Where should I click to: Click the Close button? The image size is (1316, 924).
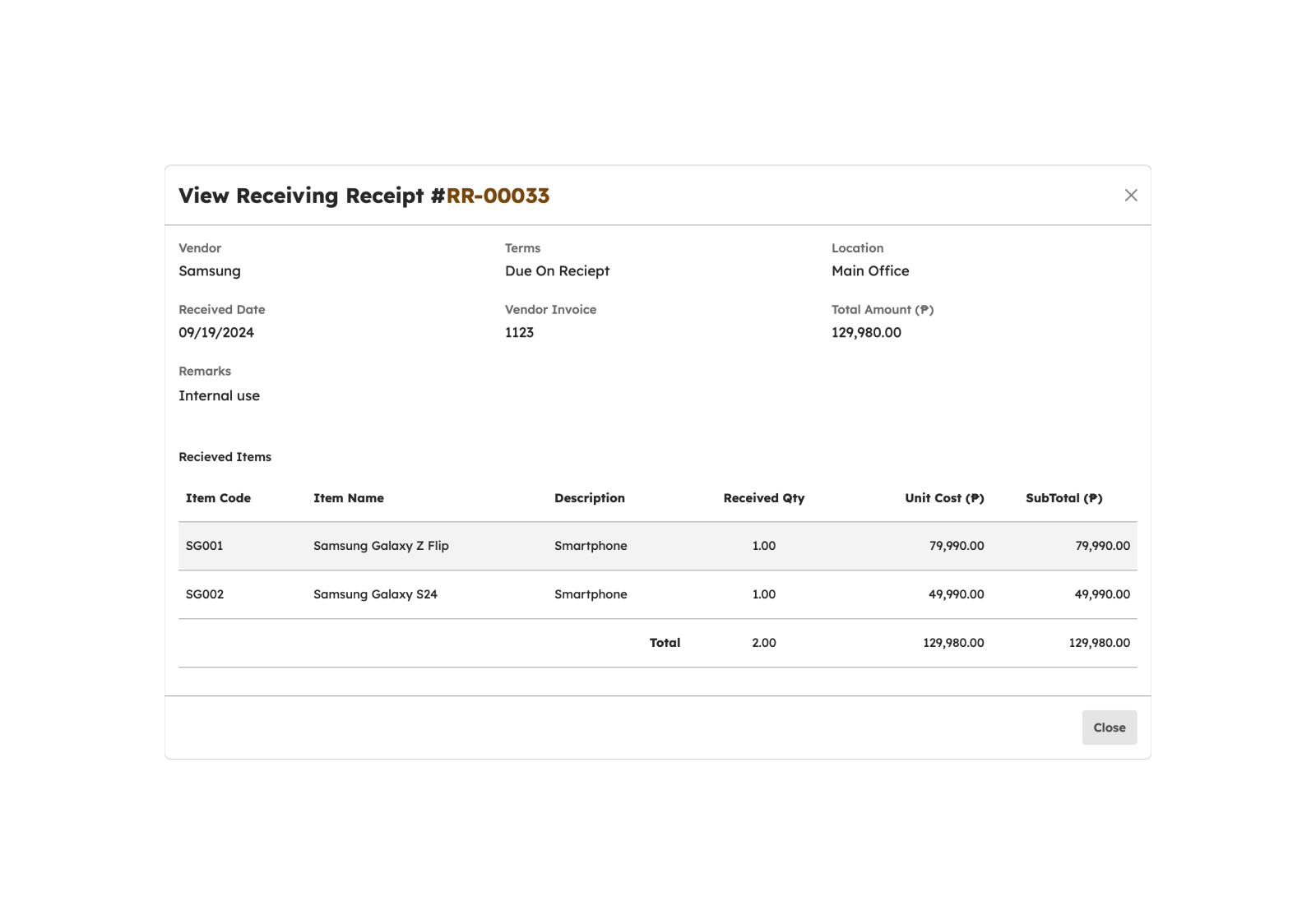[x=1110, y=728]
